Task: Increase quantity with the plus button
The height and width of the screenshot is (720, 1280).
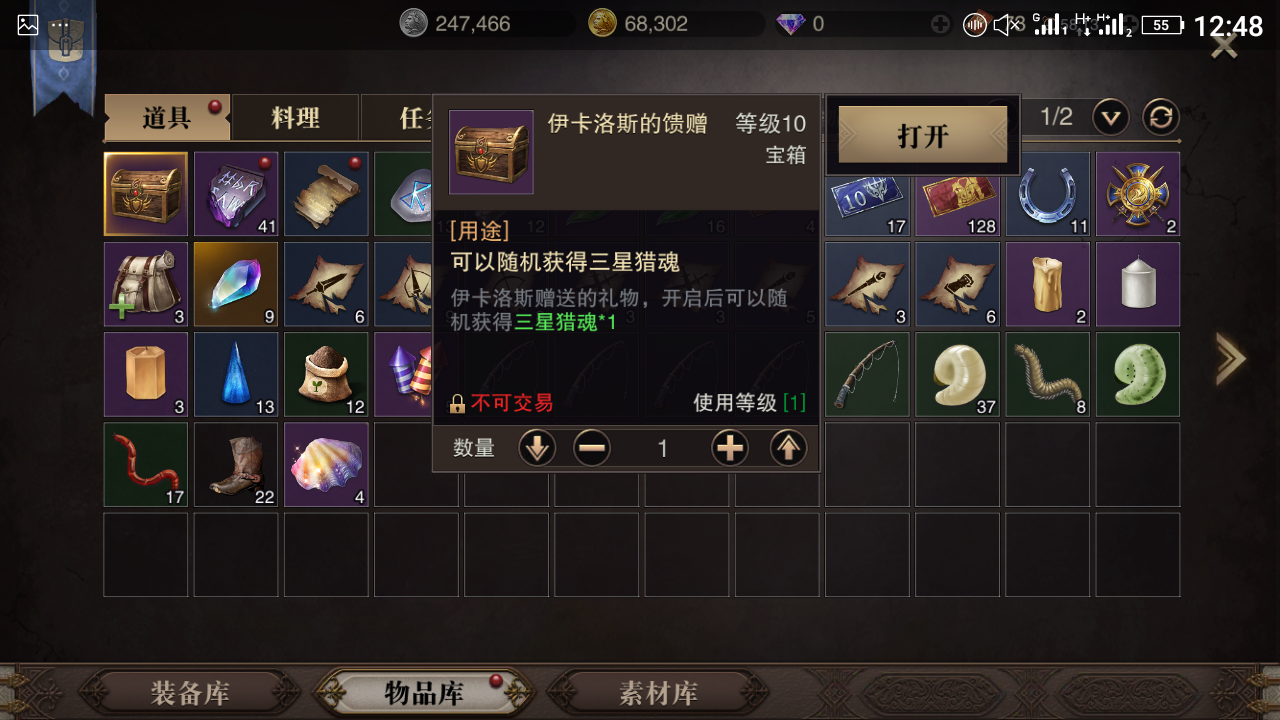Action: (x=730, y=449)
